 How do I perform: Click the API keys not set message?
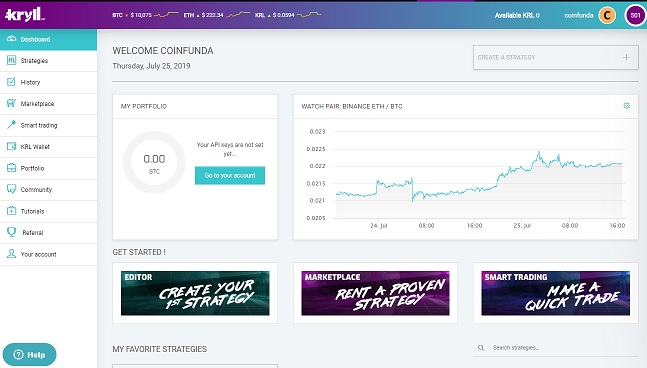[x=230, y=149]
